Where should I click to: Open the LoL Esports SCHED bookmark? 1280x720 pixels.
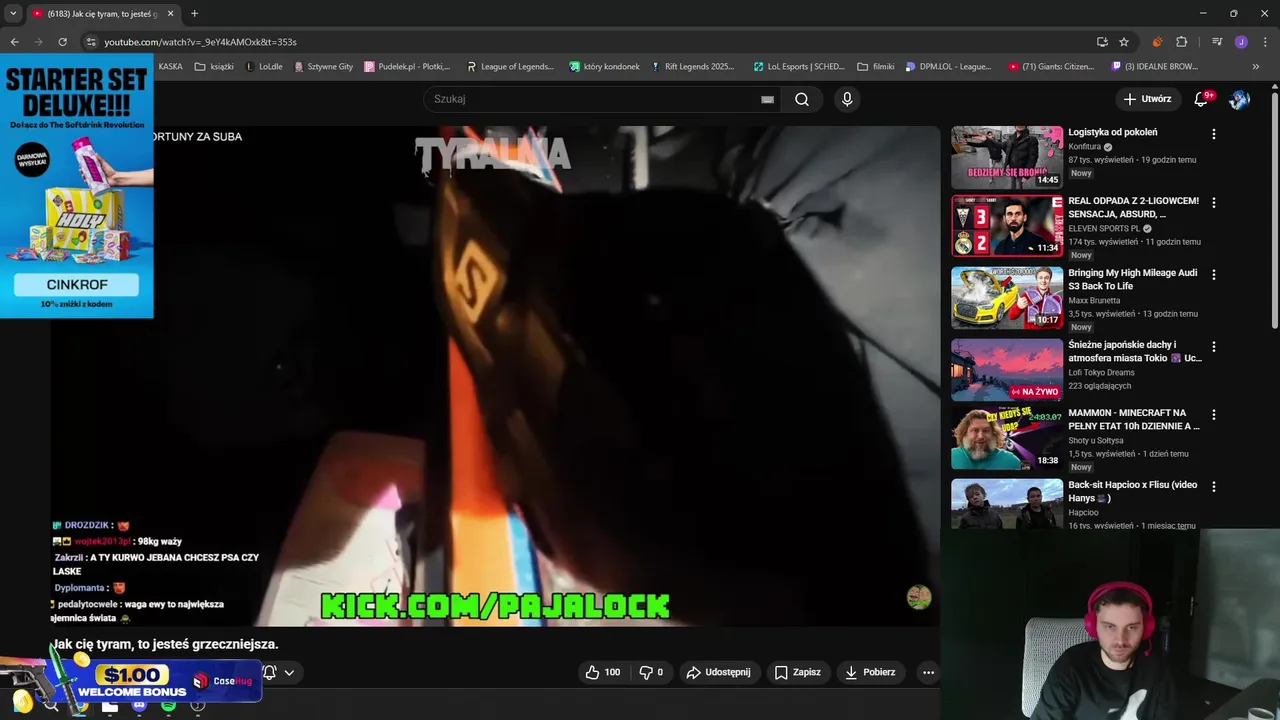pyautogui.click(x=798, y=67)
